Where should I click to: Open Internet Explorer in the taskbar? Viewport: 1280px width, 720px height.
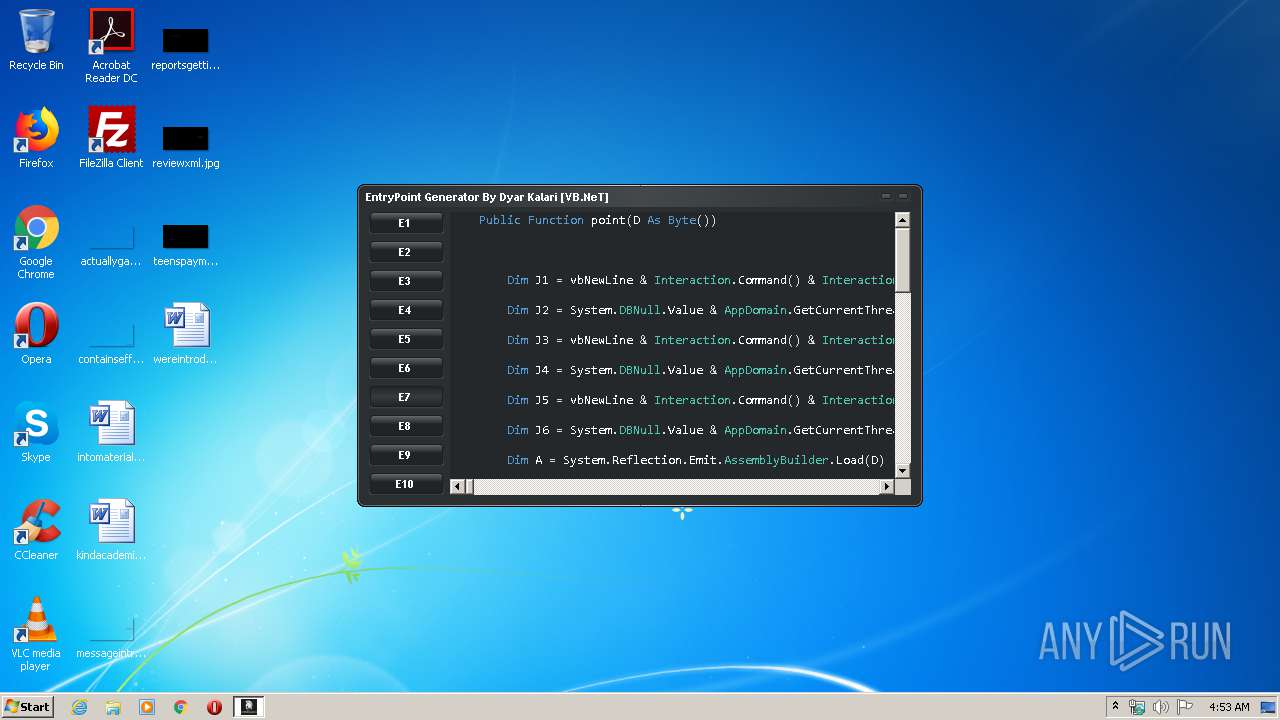click(80, 707)
